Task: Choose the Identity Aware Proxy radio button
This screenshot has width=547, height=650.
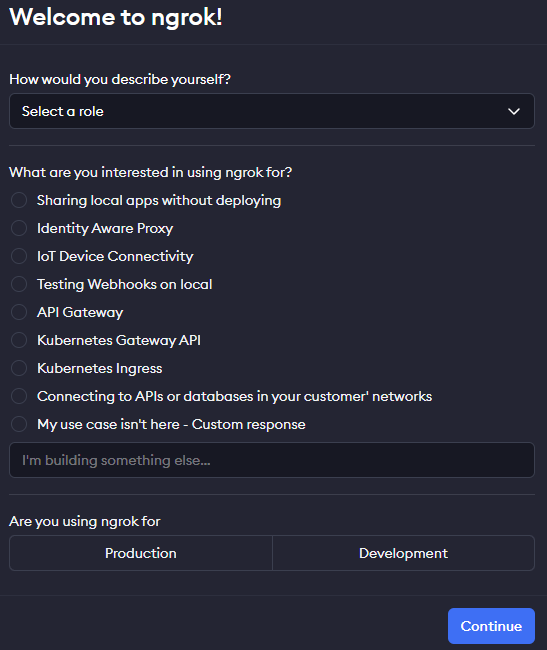Action: click(19, 228)
